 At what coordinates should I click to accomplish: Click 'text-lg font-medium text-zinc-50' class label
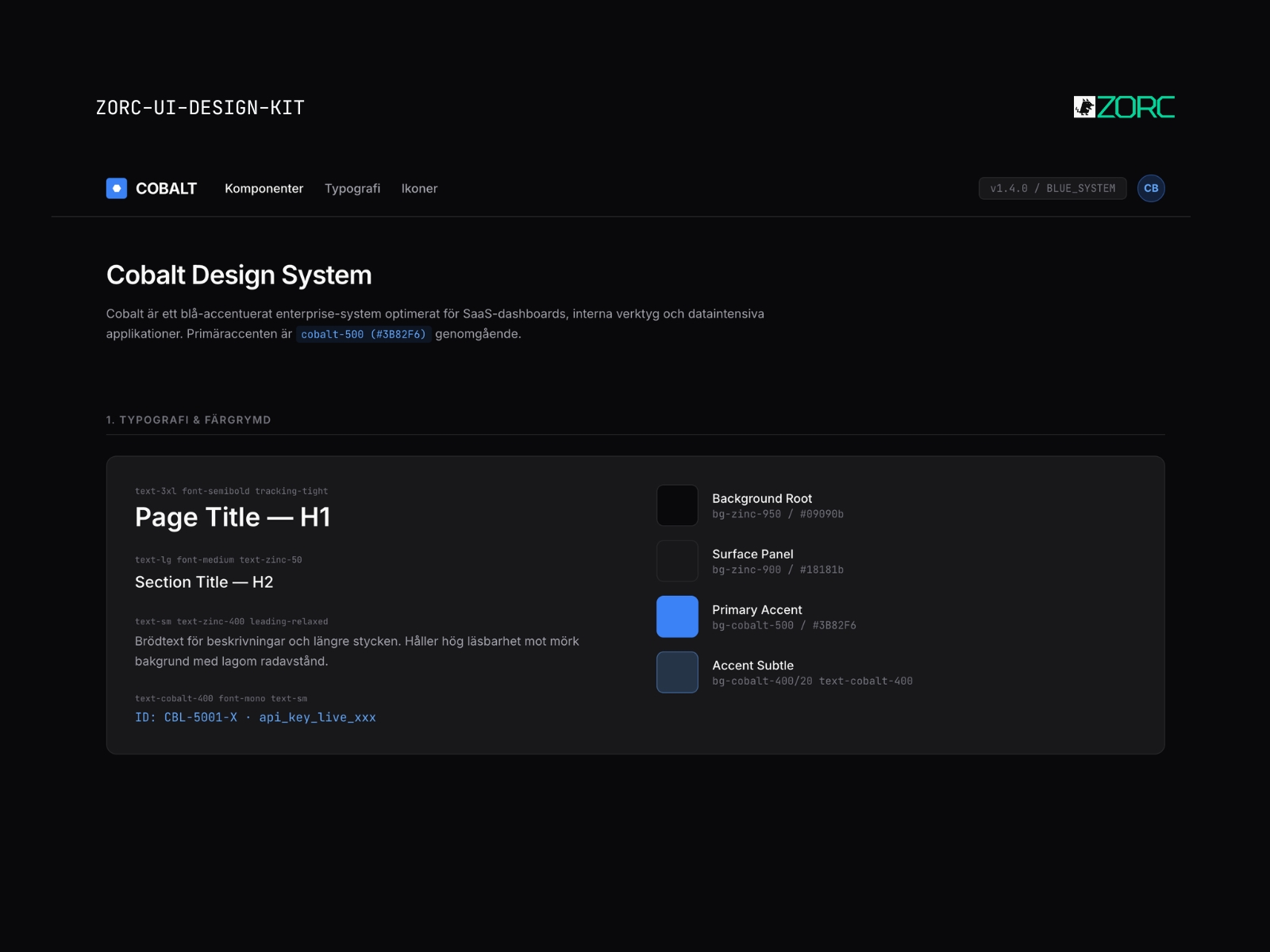coord(218,559)
